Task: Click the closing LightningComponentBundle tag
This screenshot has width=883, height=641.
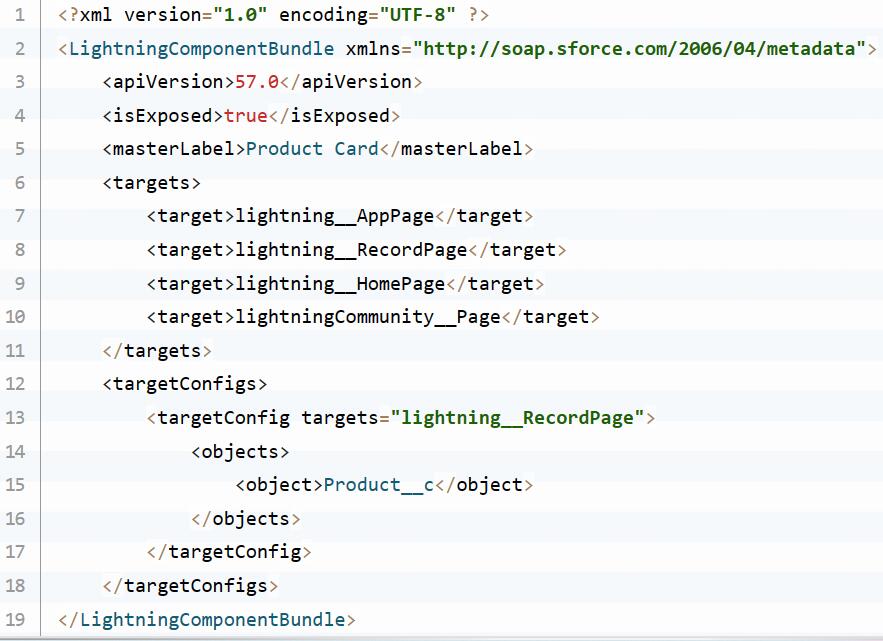Action: coord(207,619)
